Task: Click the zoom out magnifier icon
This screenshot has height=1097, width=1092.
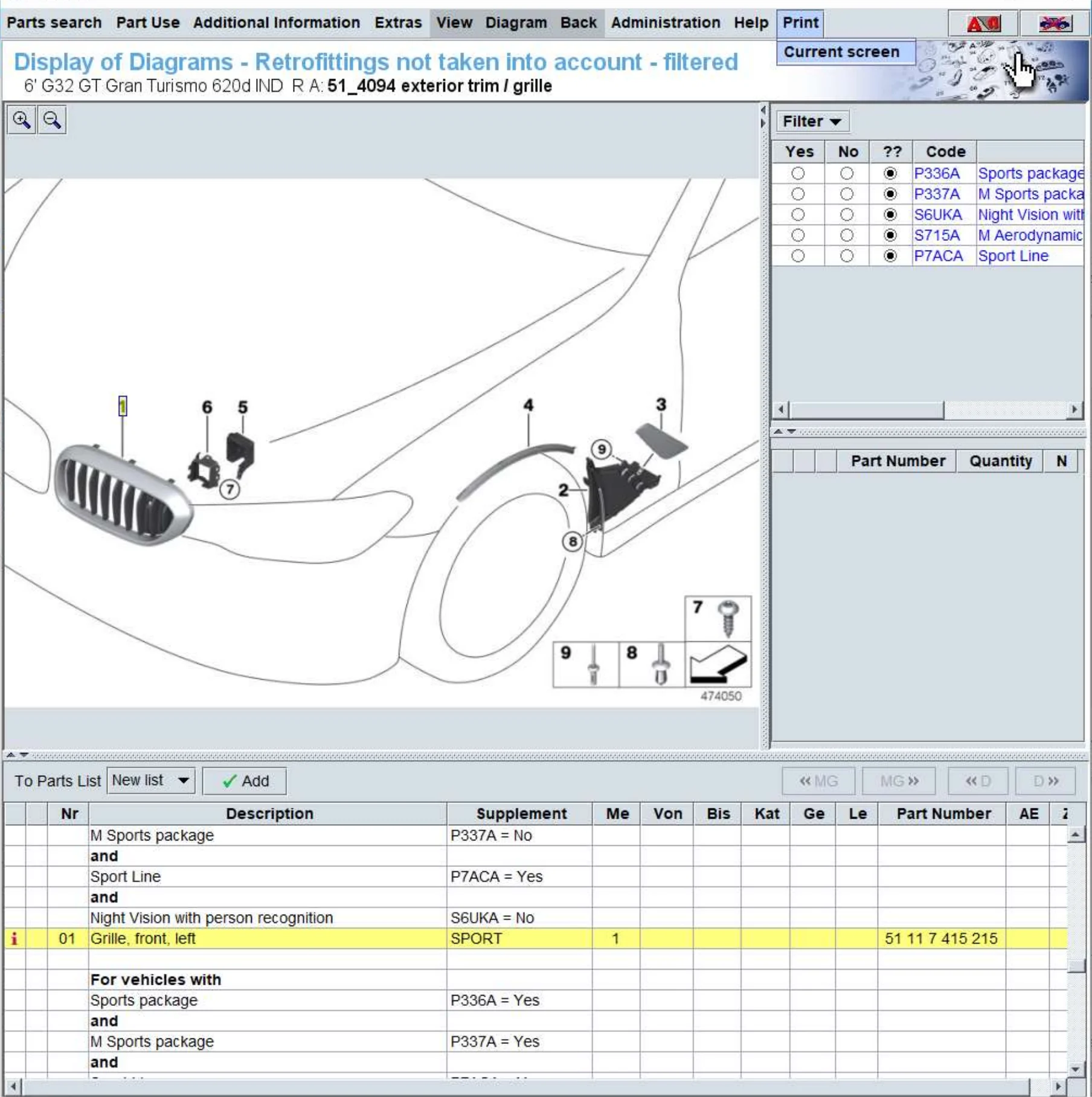Action: [x=52, y=120]
